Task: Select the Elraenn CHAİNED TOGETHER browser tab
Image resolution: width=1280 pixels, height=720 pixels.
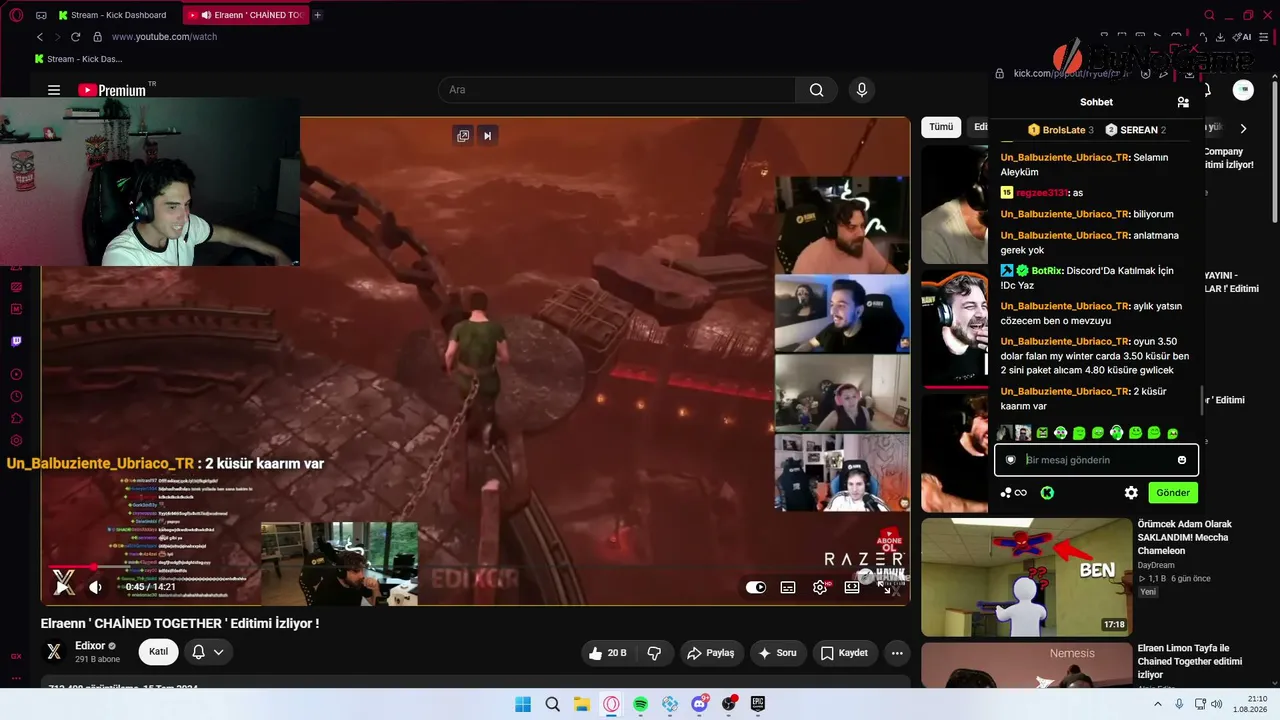Action: pos(246,15)
